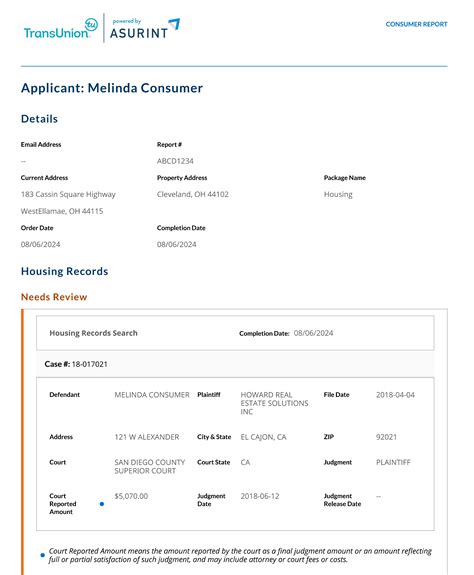Click the Housing Records heading

point(65,271)
